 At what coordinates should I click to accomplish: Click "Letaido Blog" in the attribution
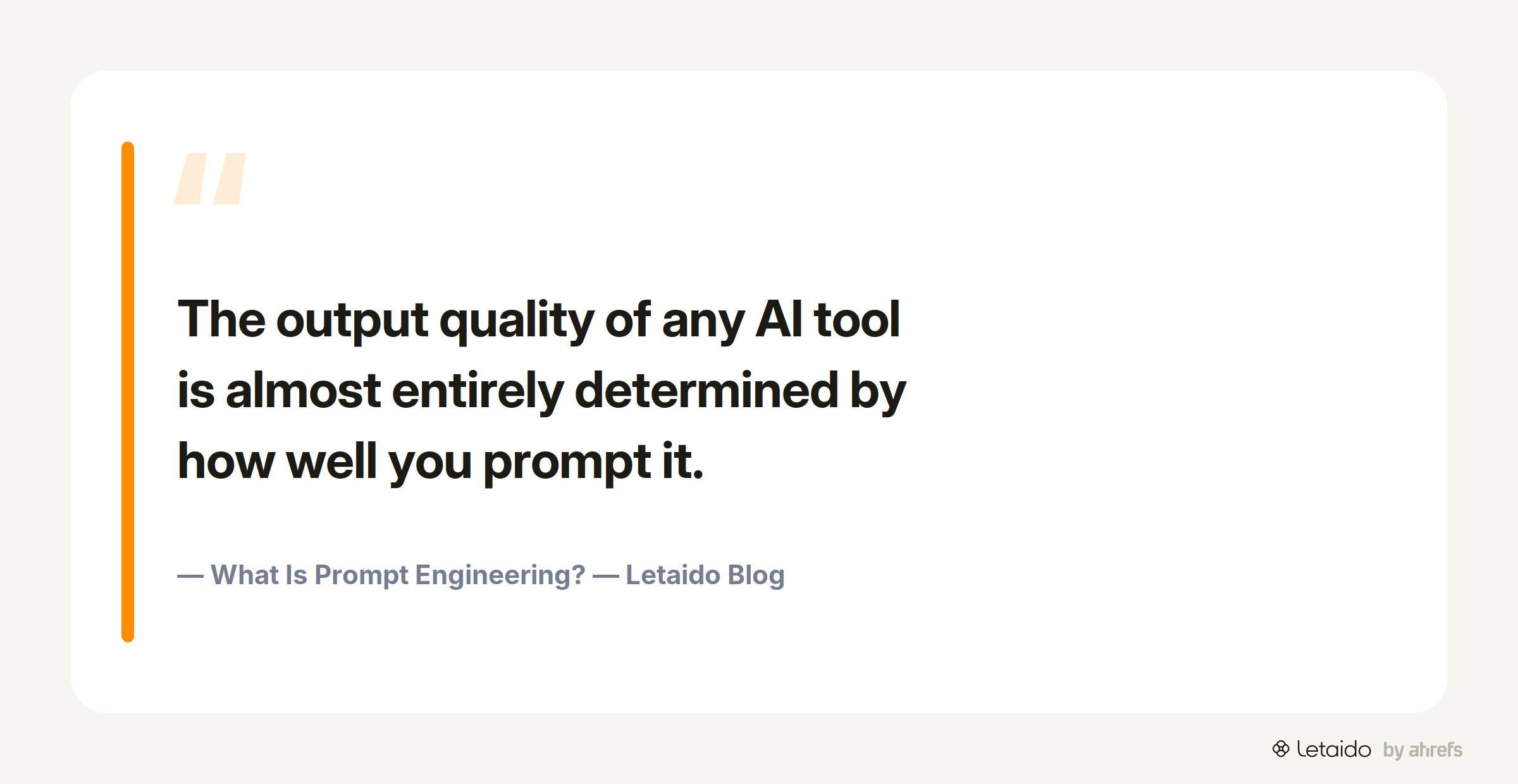click(705, 575)
